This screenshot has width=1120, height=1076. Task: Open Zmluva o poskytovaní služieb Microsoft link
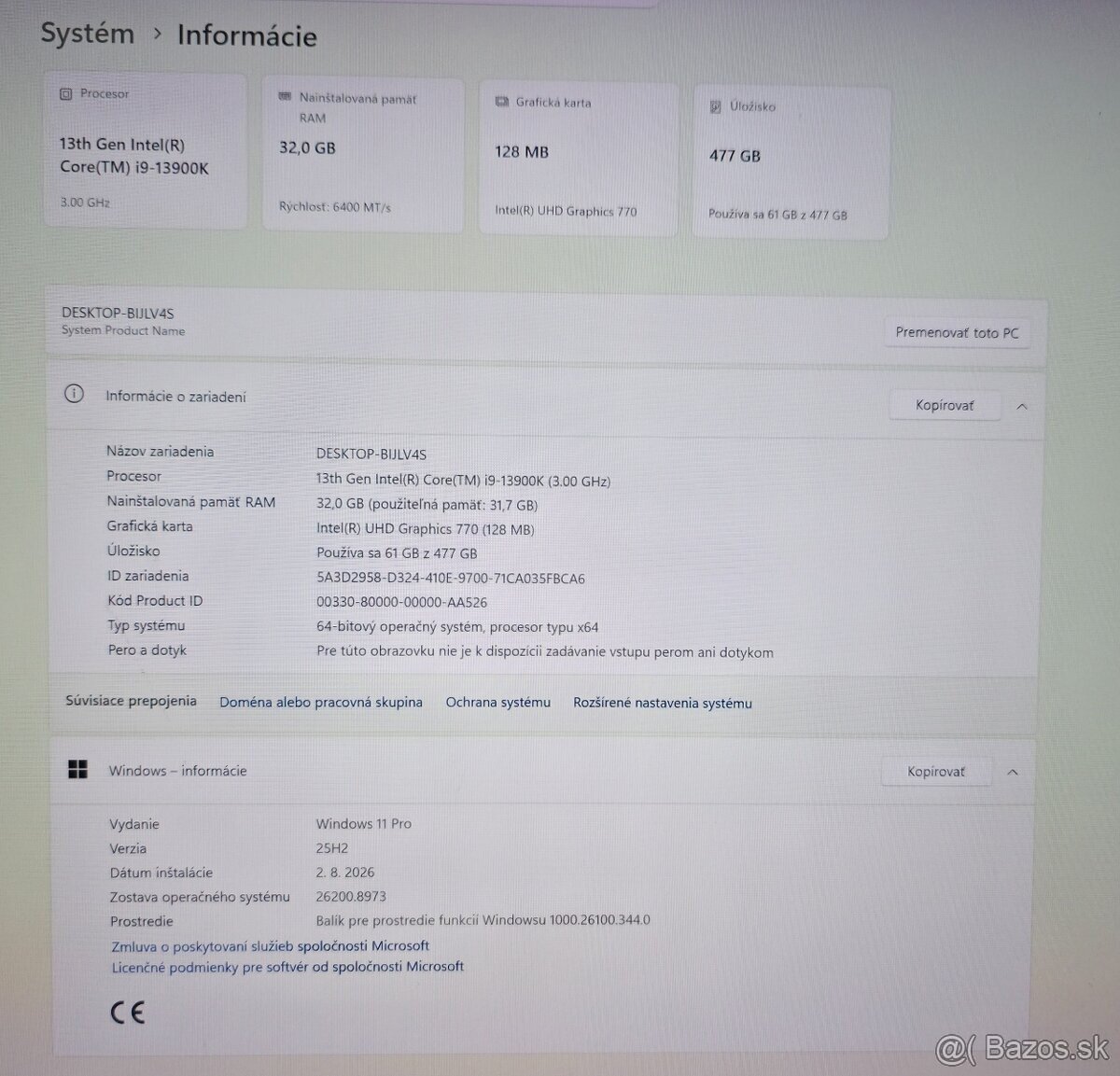pos(271,945)
